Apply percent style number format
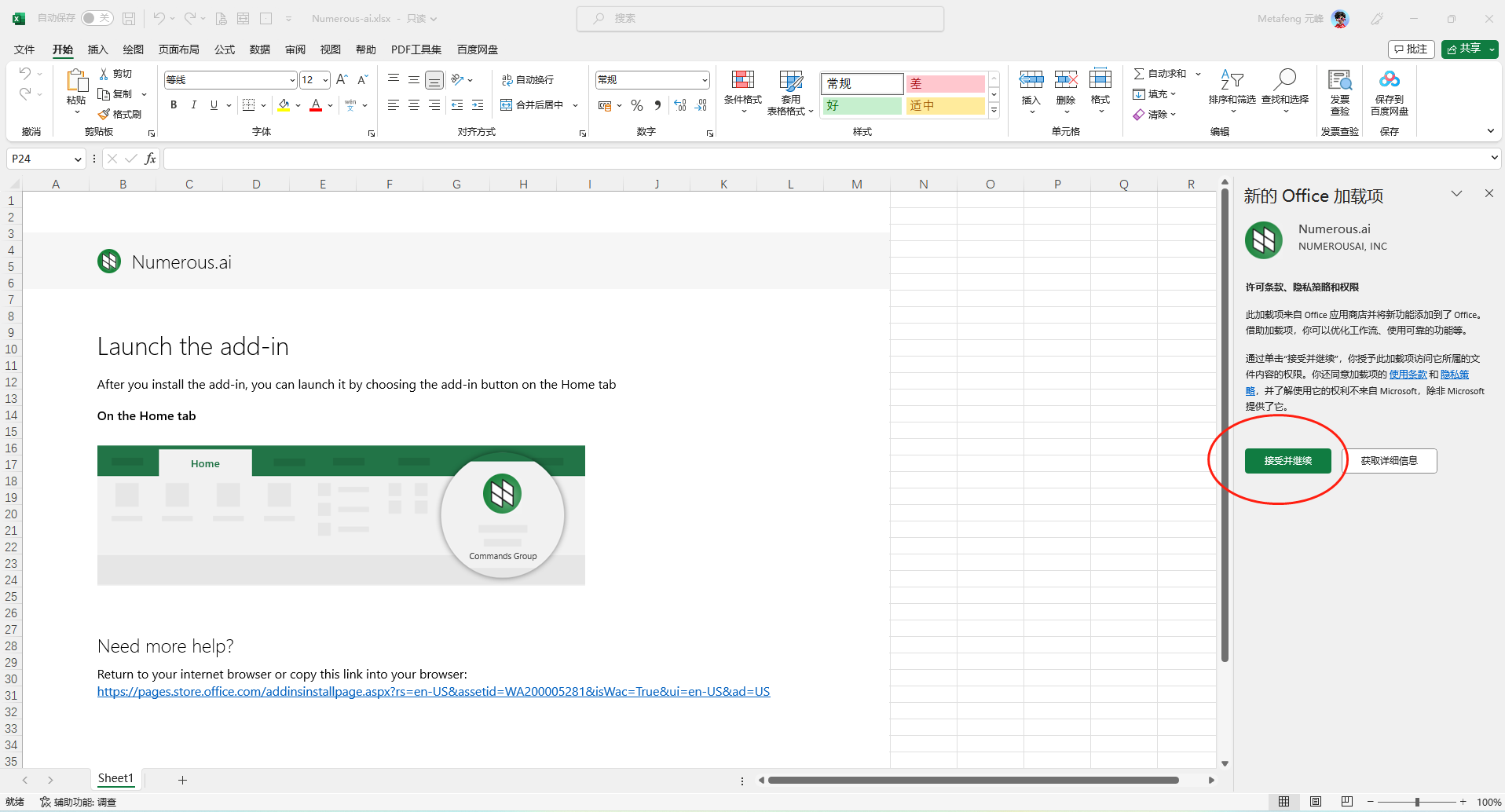The width and height of the screenshot is (1505, 812). tap(637, 105)
